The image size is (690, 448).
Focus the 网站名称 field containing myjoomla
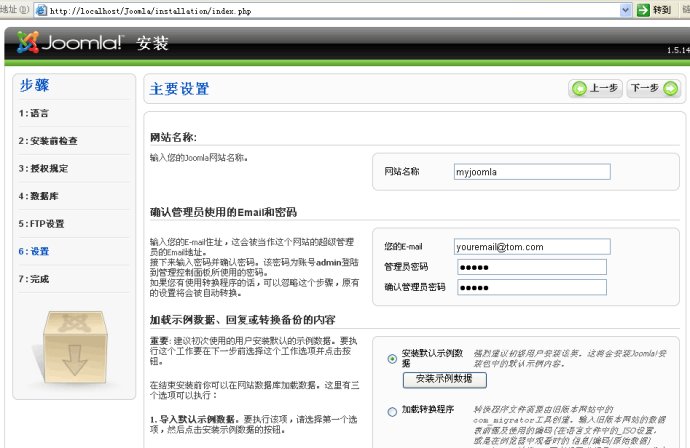(532, 172)
